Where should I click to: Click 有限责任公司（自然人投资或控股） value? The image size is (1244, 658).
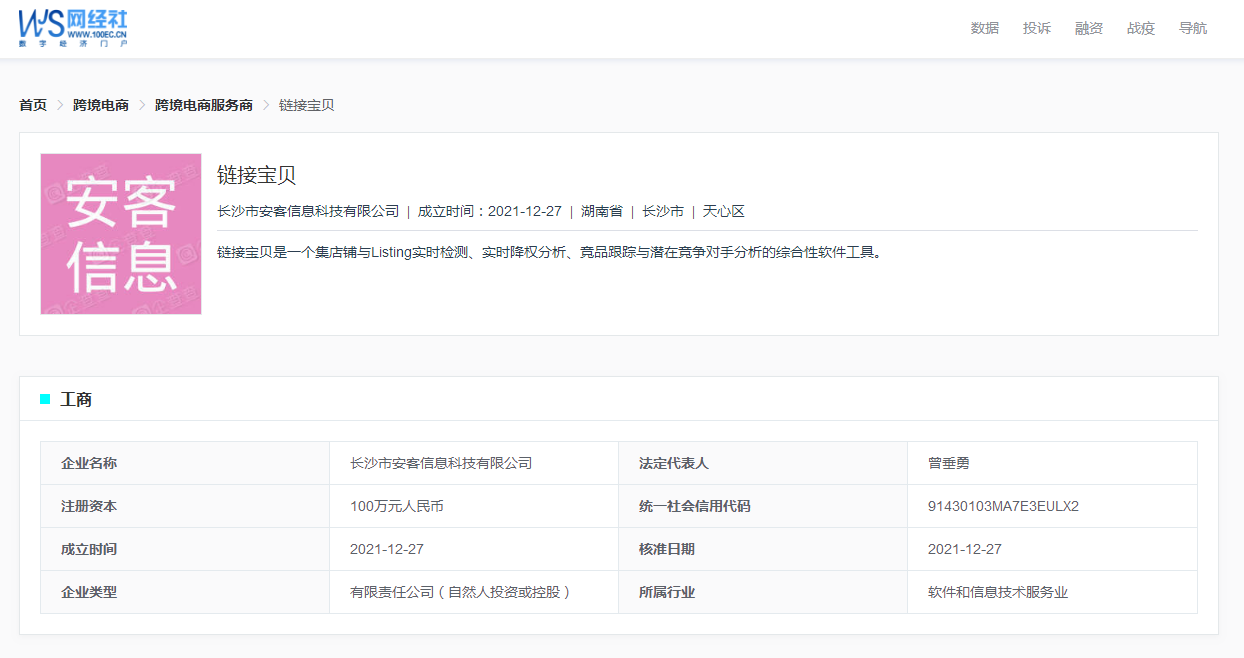tap(461, 593)
